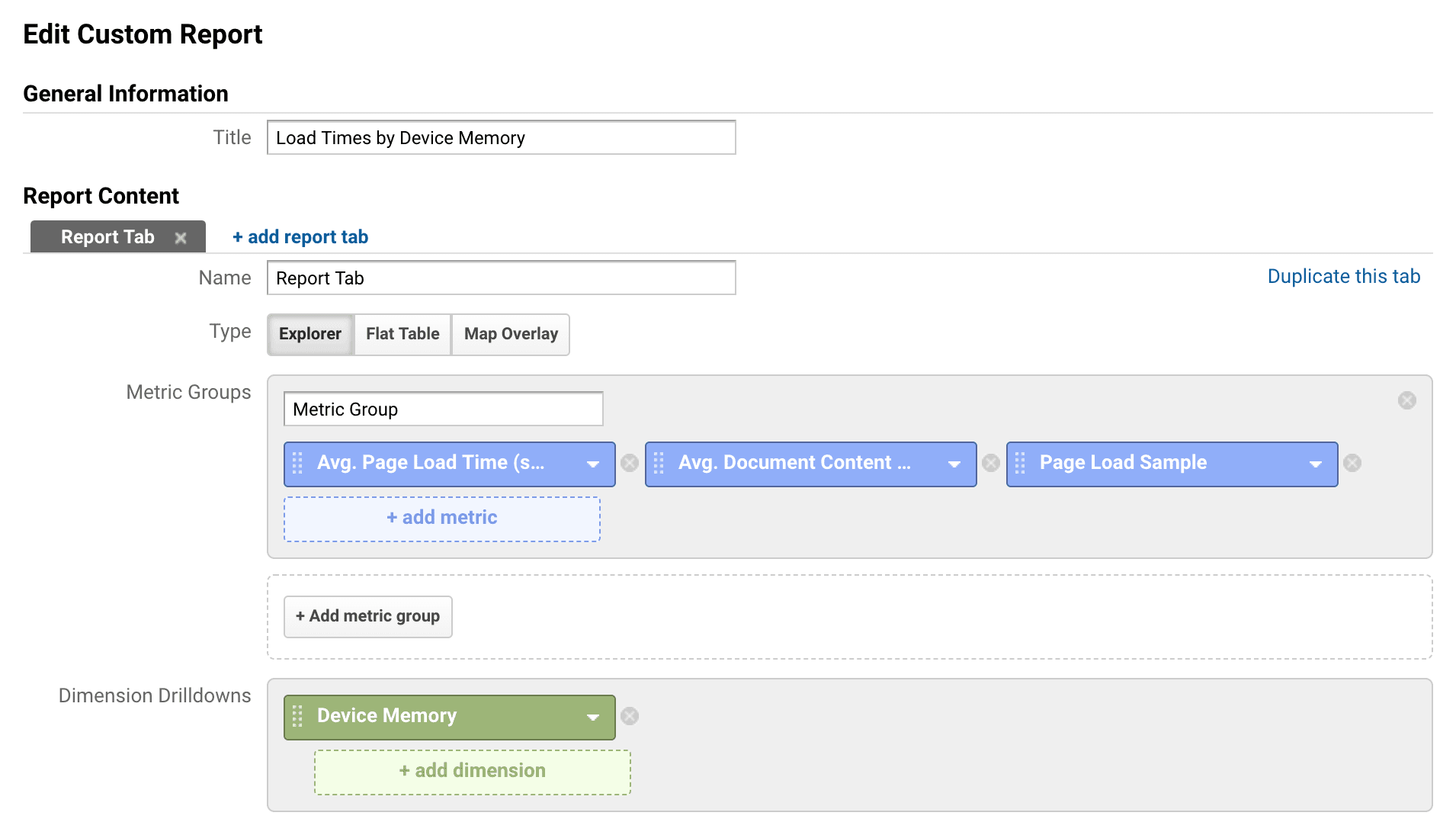The height and width of the screenshot is (835, 1456).
Task: Switch to the Map Overlay type
Action: click(x=510, y=334)
